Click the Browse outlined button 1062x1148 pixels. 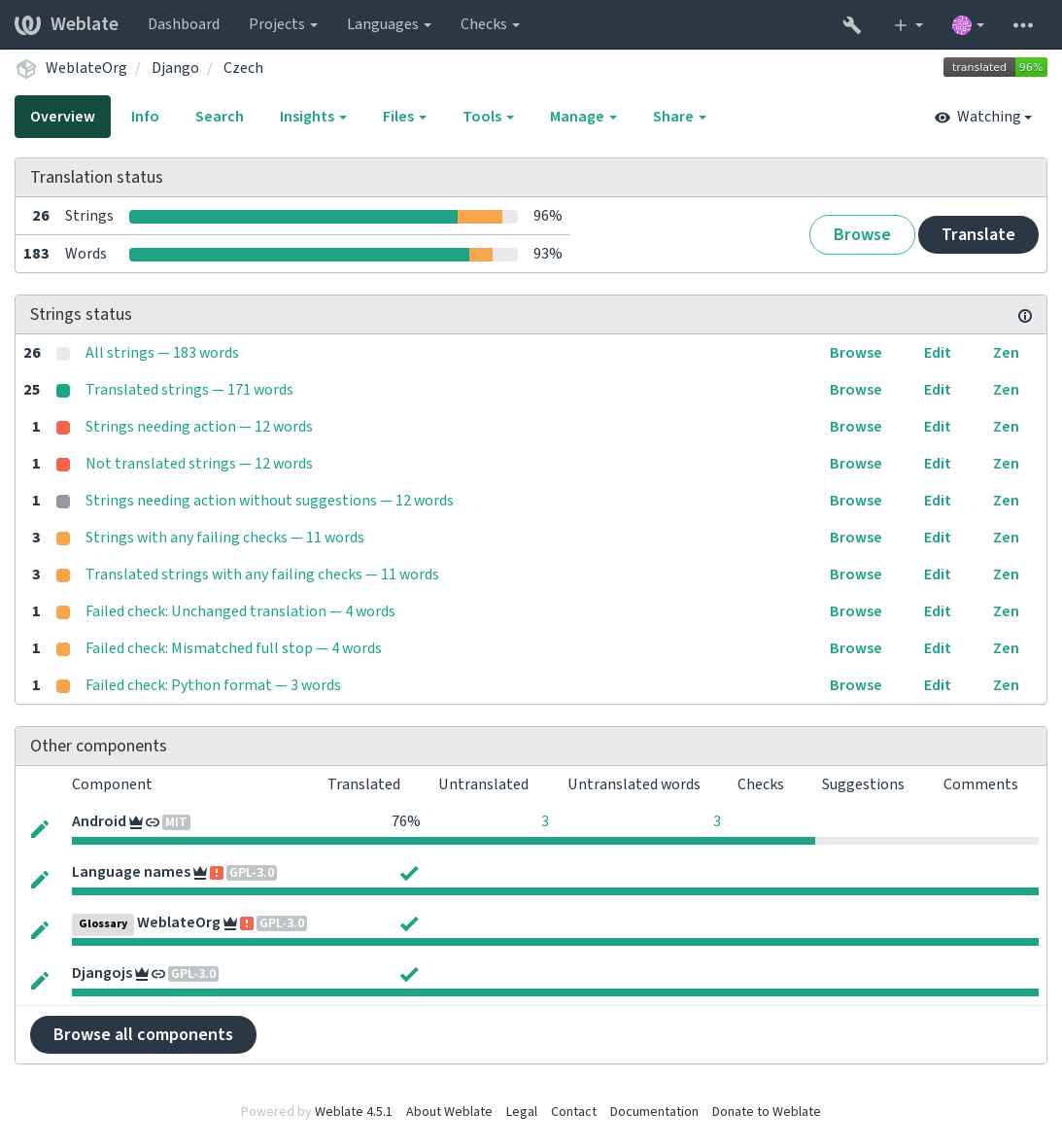862,235
